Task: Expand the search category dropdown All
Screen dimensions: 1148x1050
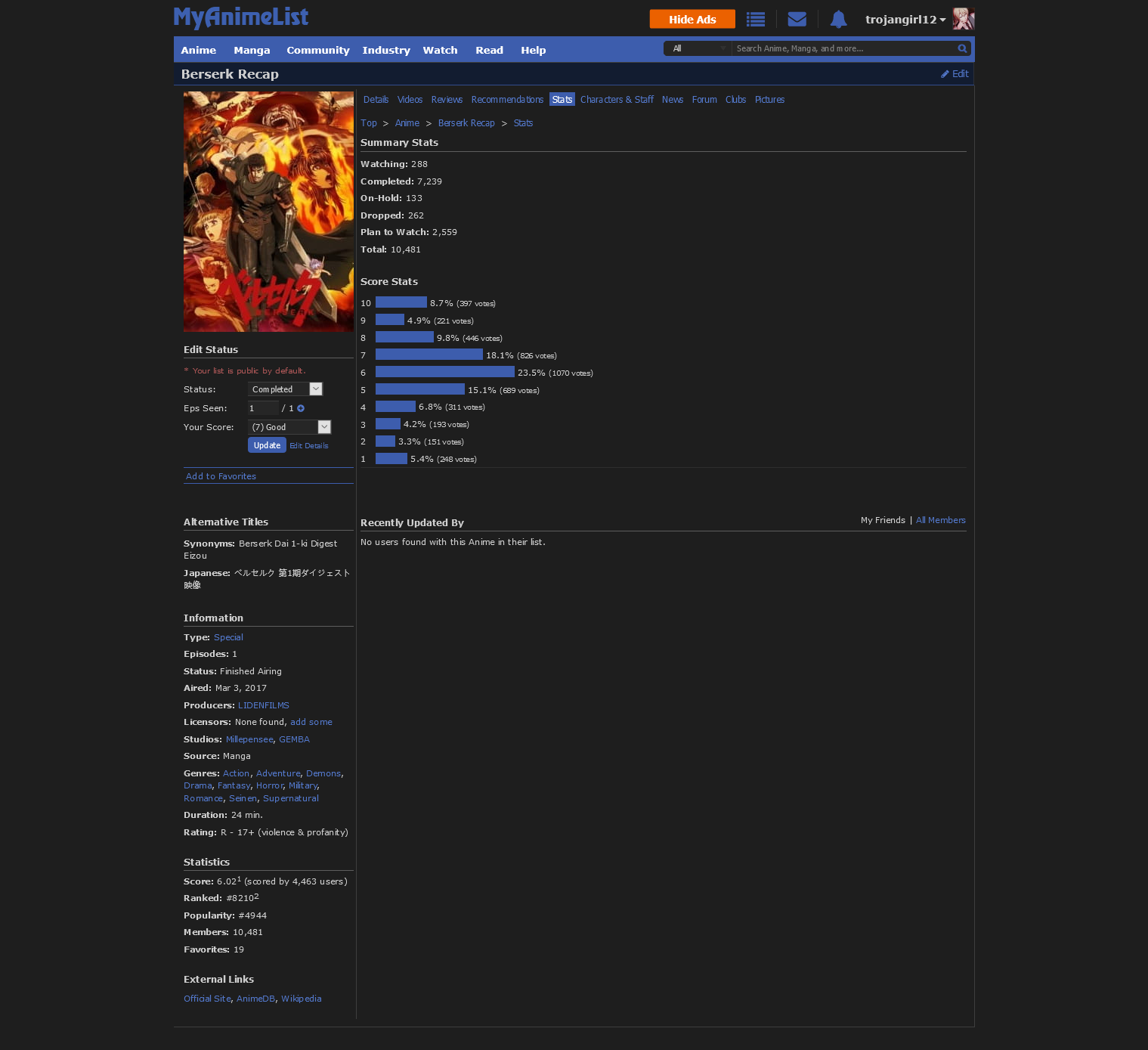Action: coord(698,48)
